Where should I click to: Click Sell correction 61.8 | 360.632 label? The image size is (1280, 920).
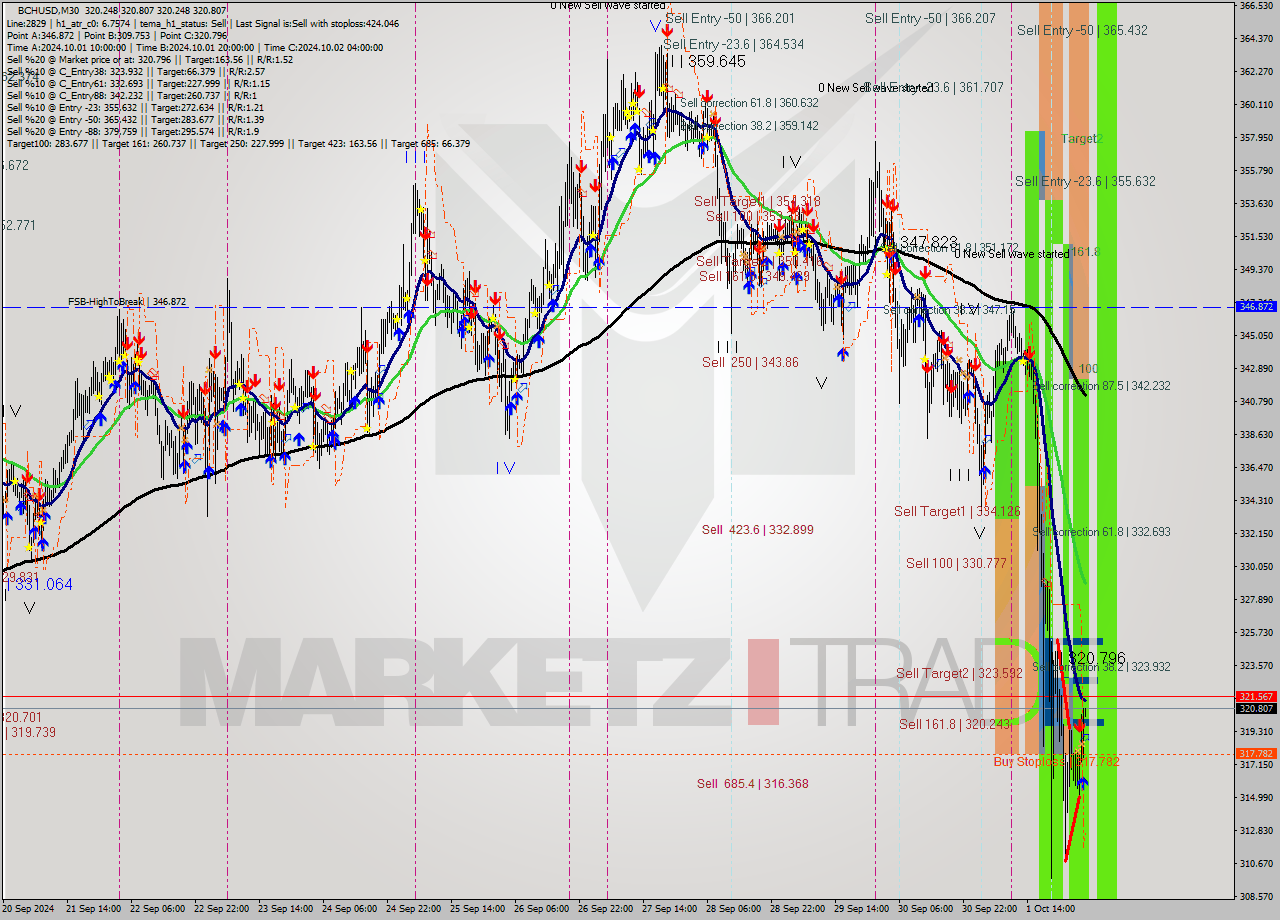click(x=748, y=103)
